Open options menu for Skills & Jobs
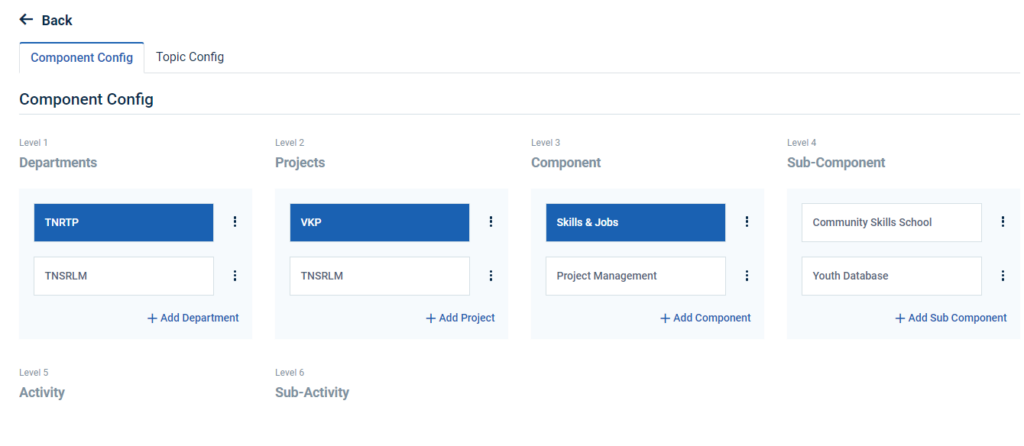The height and width of the screenshot is (446, 1024). (x=747, y=222)
